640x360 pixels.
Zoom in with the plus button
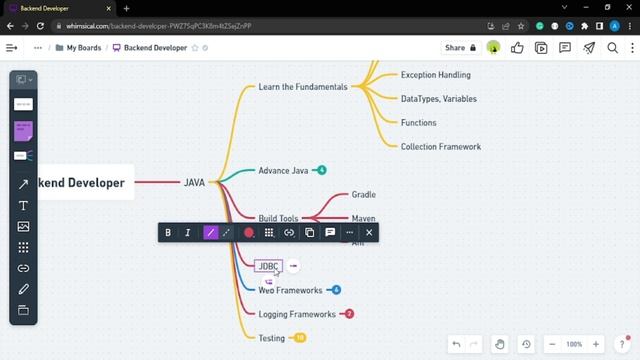click(596, 344)
